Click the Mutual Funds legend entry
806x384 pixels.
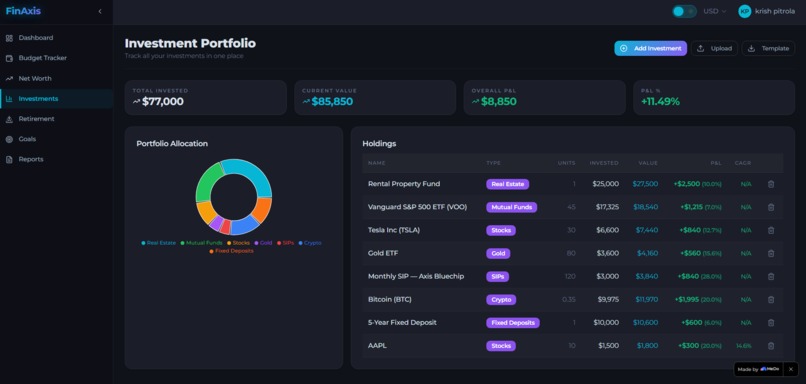(x=201, y=243)
